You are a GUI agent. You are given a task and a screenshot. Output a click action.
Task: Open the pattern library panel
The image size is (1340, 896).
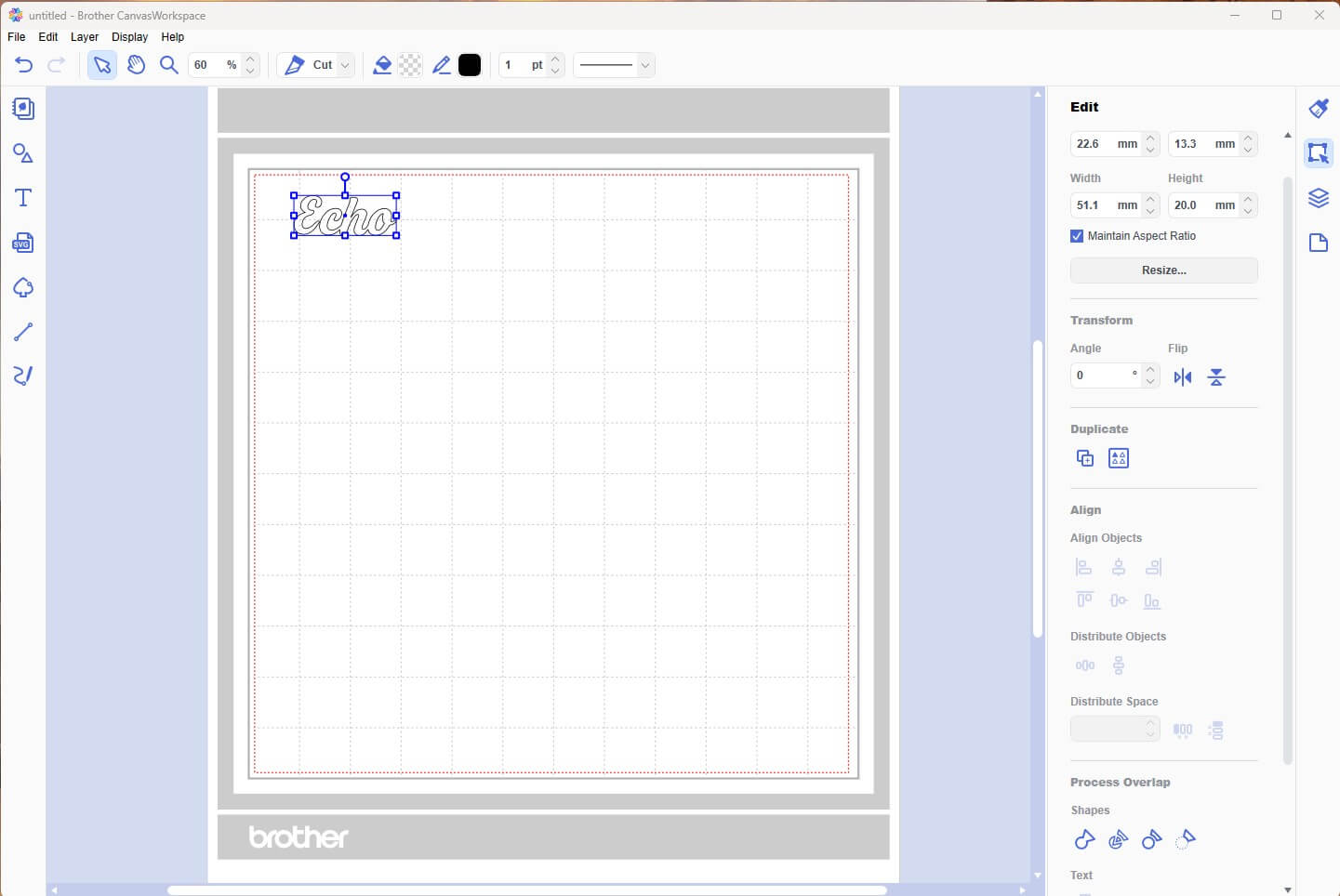22,109
